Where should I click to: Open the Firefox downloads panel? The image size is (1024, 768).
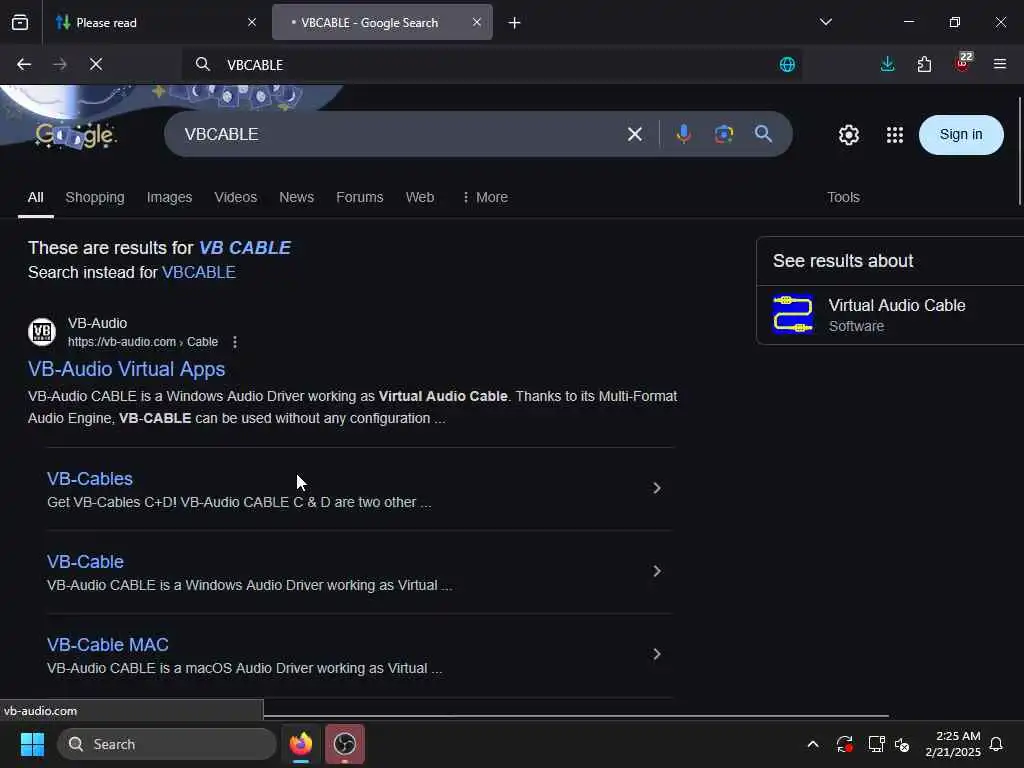(x=887, y=64)
